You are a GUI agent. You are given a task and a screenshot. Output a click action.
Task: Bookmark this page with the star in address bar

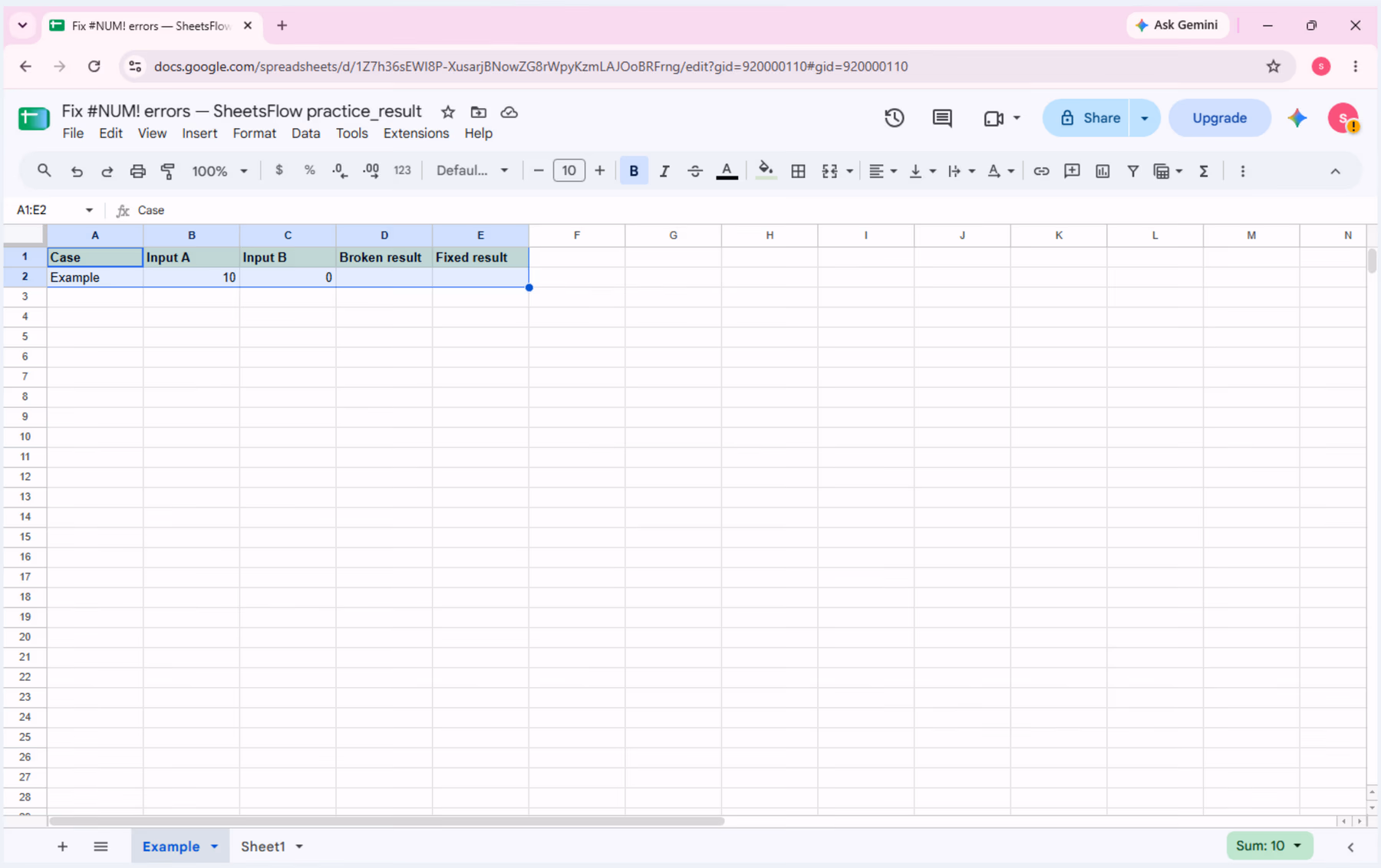(1274, 67)
